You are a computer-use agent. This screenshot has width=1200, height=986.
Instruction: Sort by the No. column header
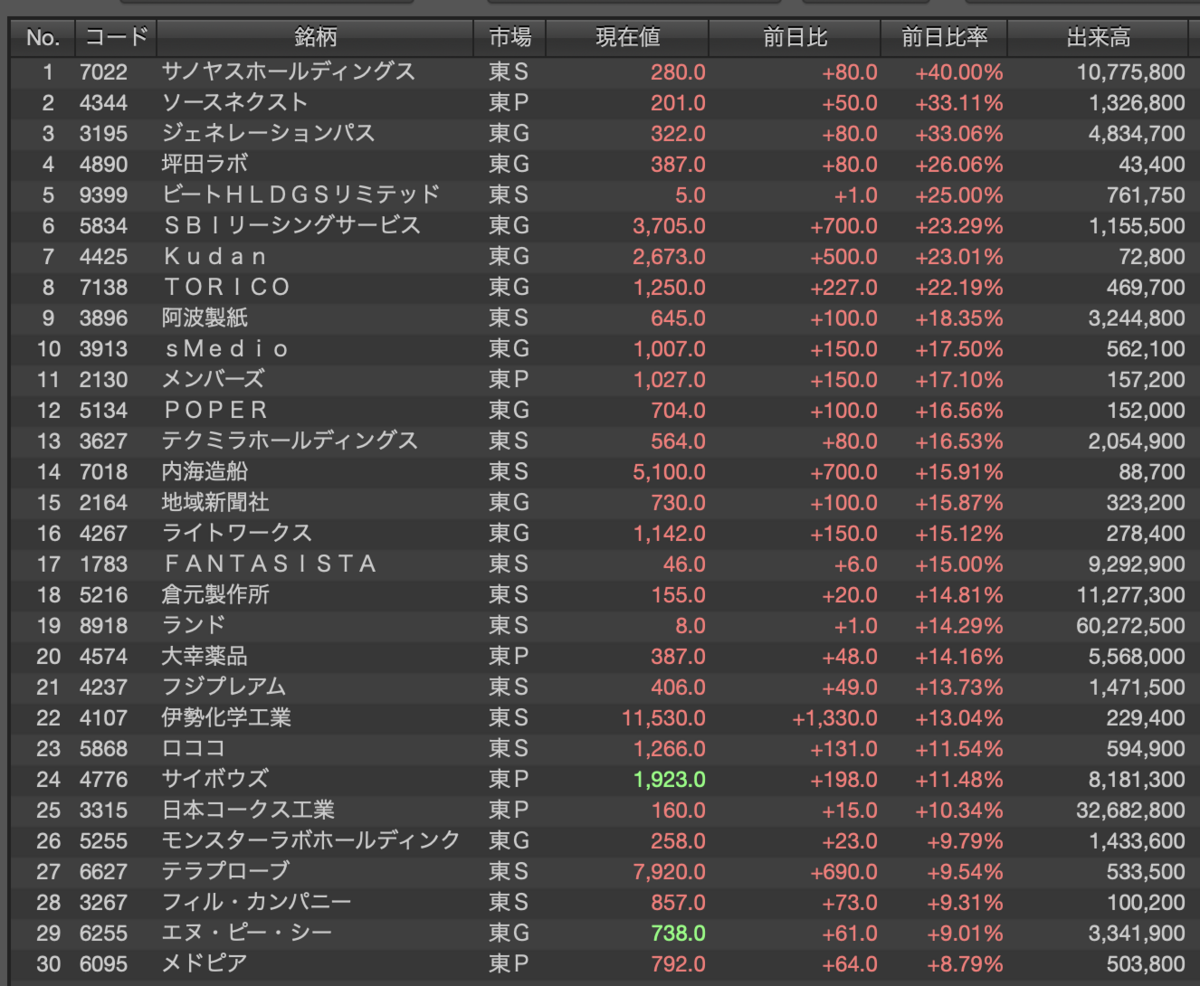click(43, 38)
